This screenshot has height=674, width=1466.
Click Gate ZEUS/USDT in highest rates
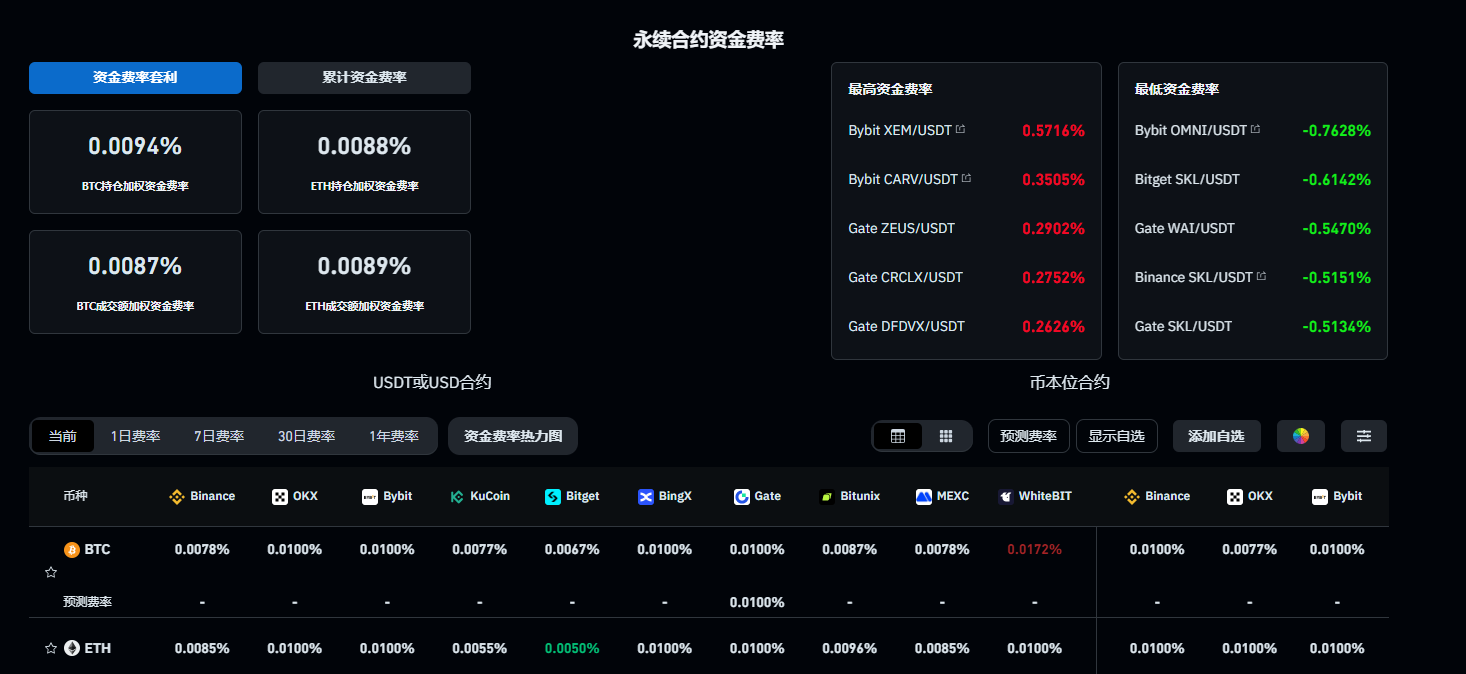tap(901, 228)
